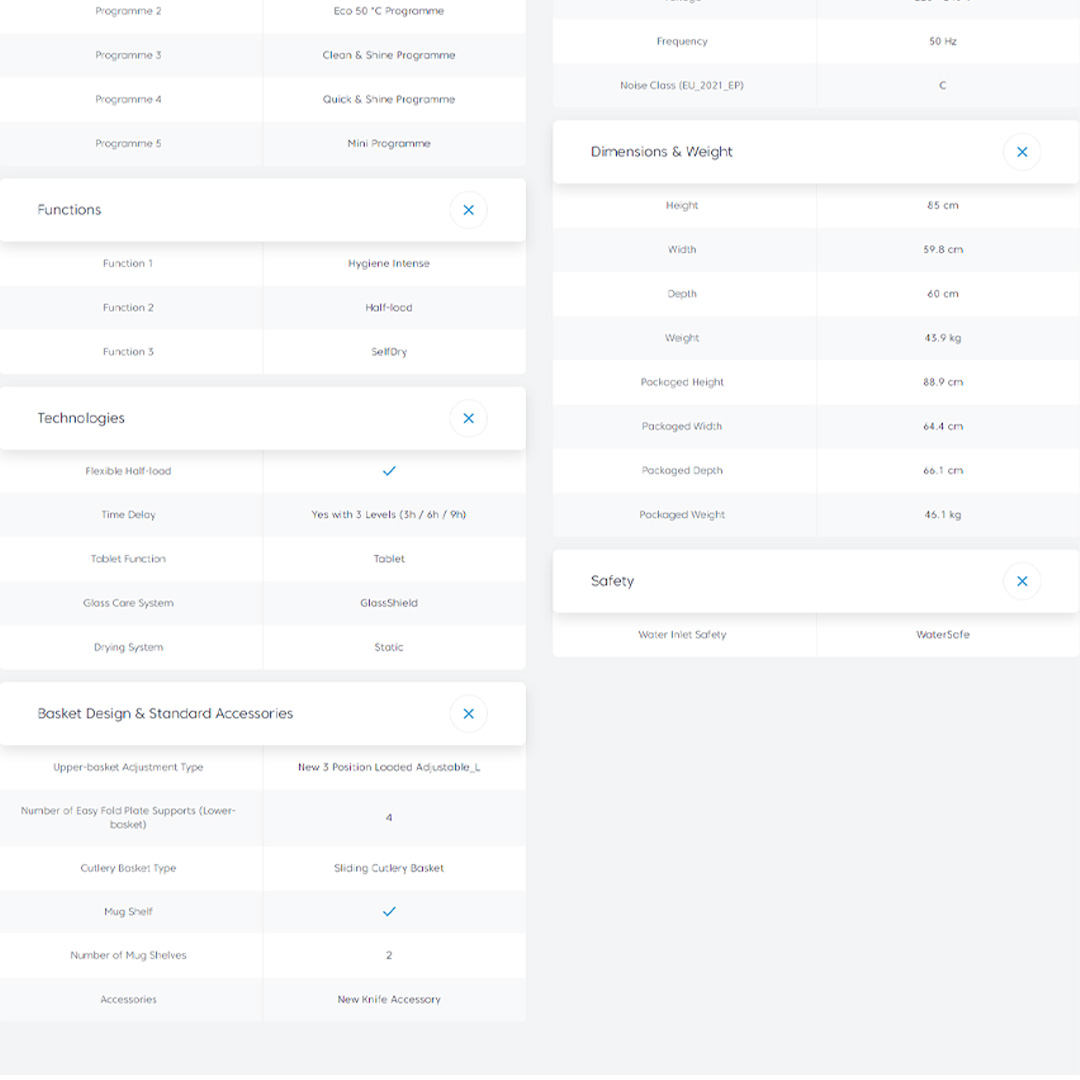Viewport: 1080px width, 1080px height.
Task: Click the Flexible Half-load checkmark
Action: 389,471
